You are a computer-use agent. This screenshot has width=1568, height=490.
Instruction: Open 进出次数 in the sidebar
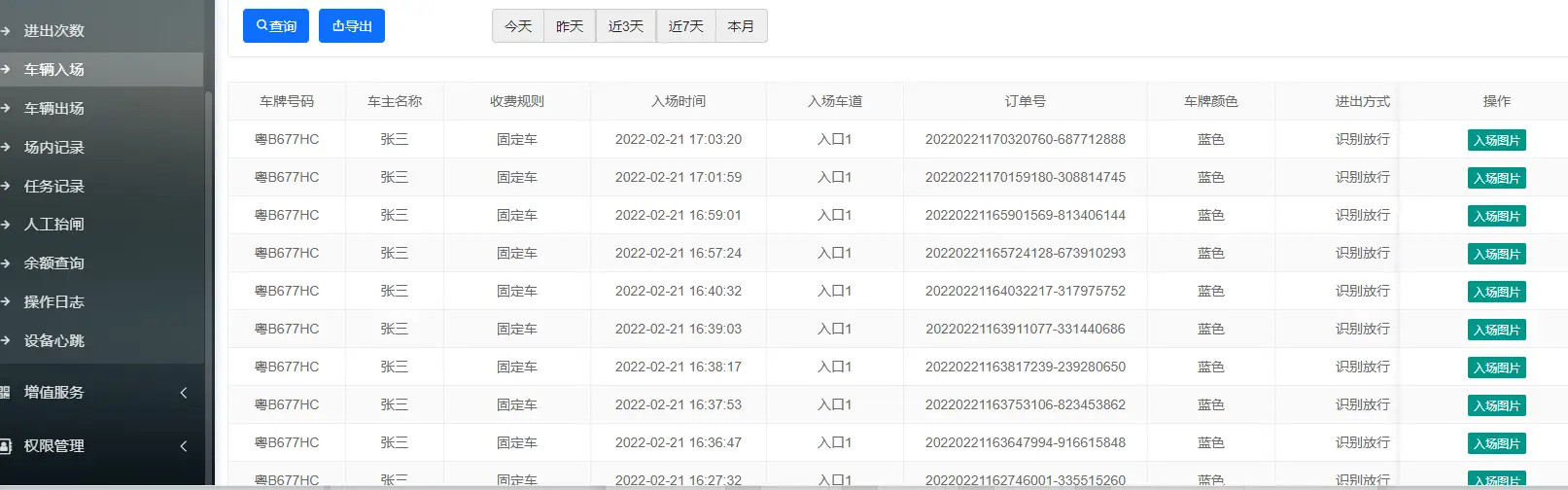tap(54, 31)
